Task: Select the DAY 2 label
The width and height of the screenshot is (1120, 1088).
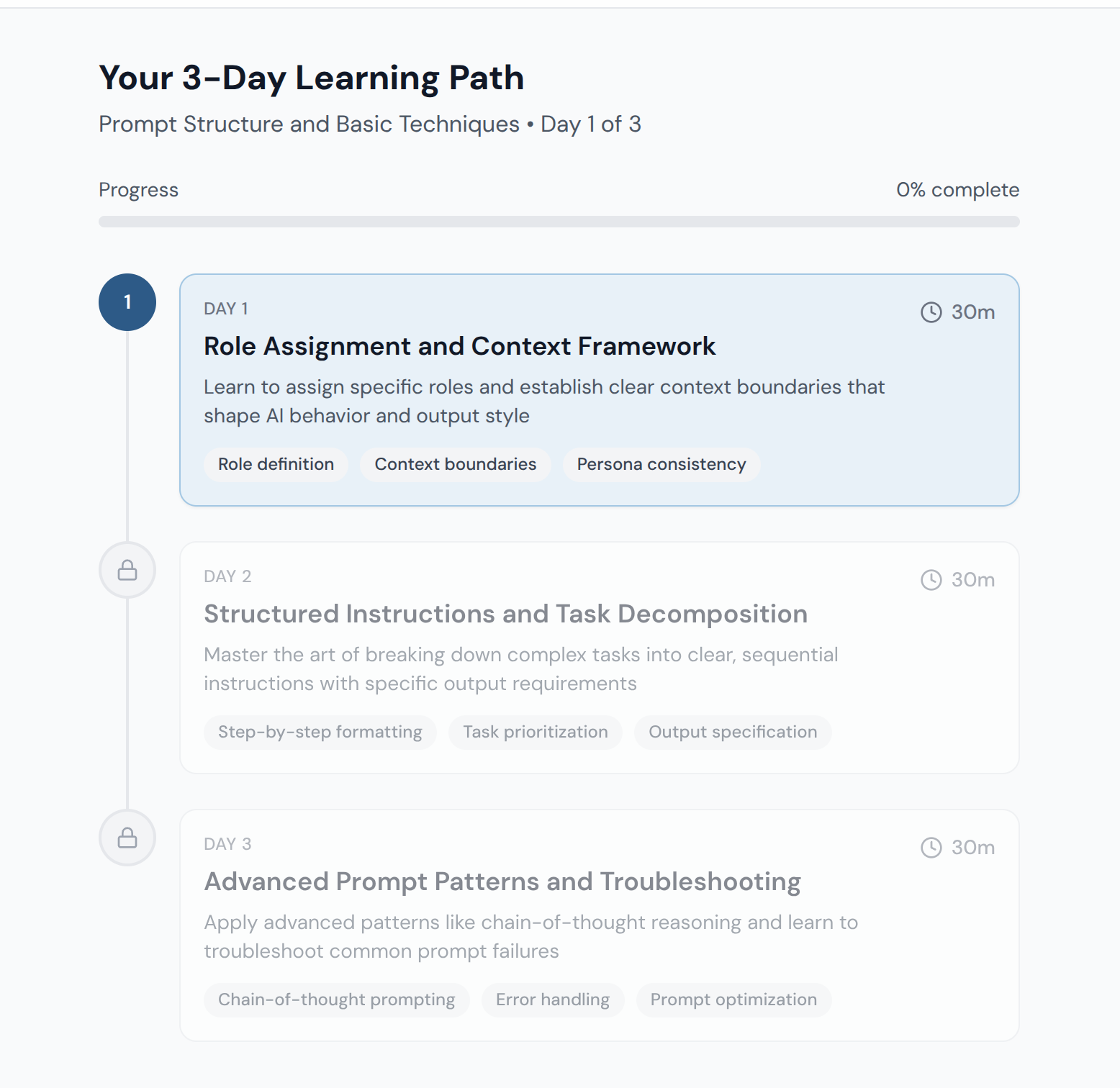Action: point(227,576)
